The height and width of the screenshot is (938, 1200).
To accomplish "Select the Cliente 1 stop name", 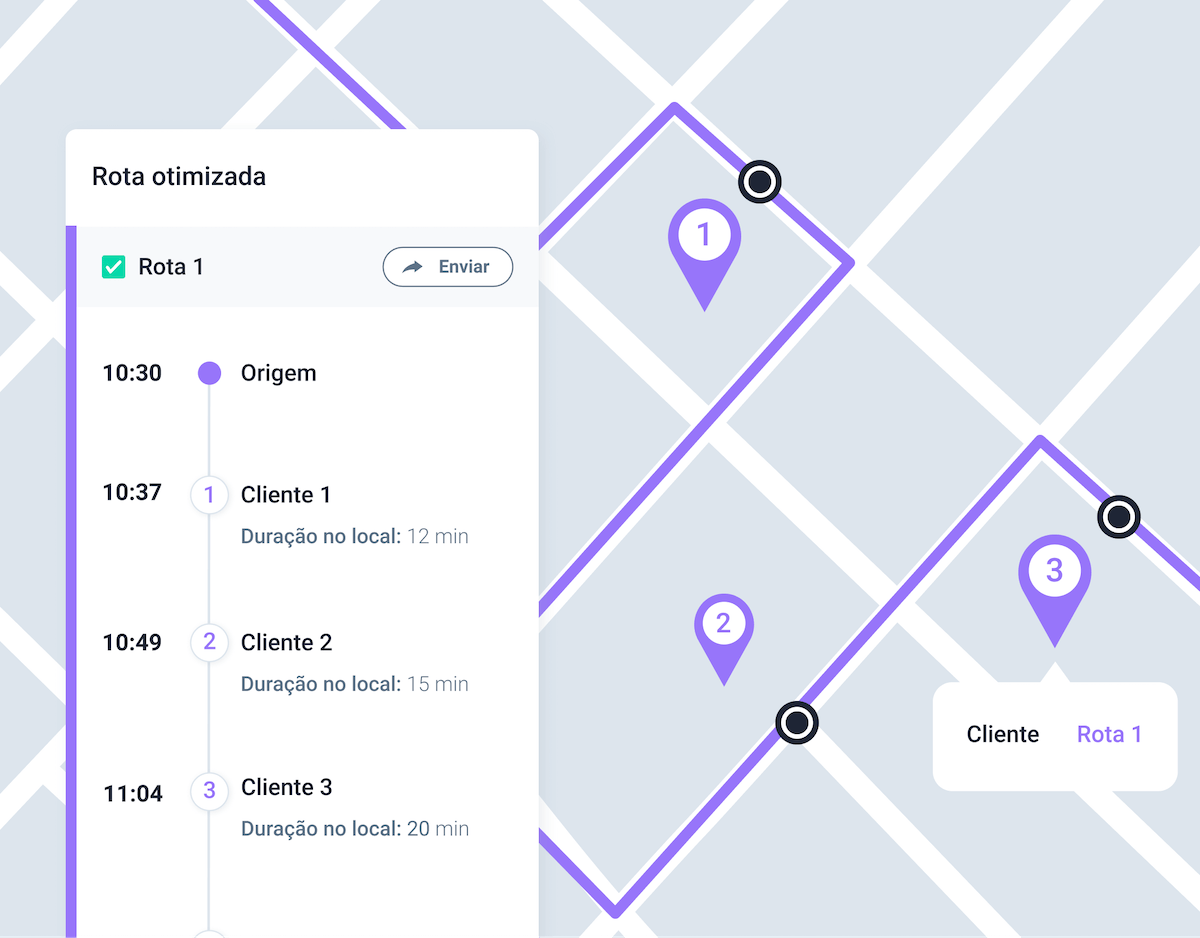I will pos(286,495).
